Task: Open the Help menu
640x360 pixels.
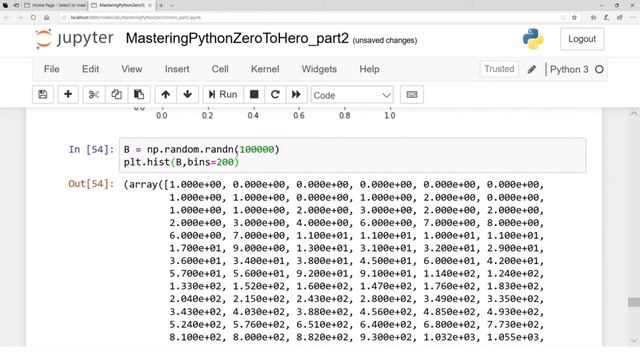Action: pyautogui.click(x=369, y=69)
